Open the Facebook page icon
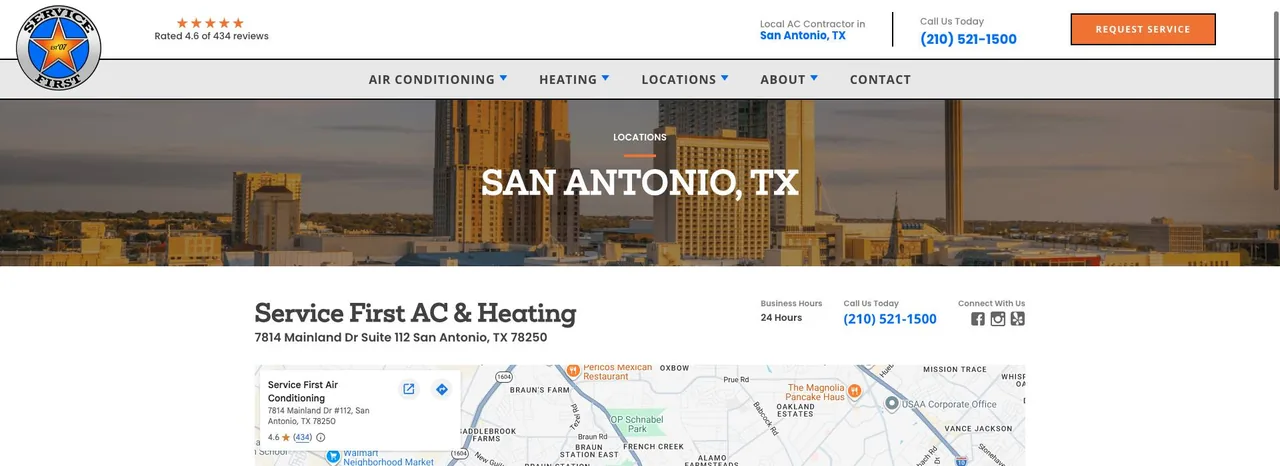This screenshot has width=1280, height=466. (x=978, y=319)
